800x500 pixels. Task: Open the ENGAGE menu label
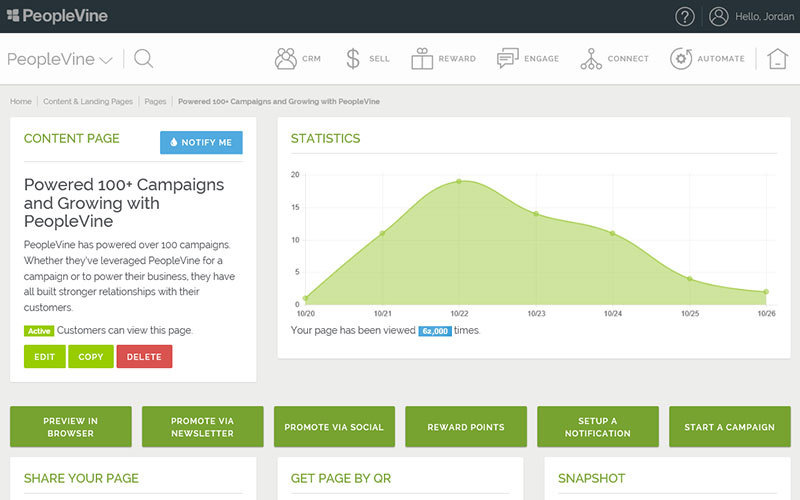541,59
